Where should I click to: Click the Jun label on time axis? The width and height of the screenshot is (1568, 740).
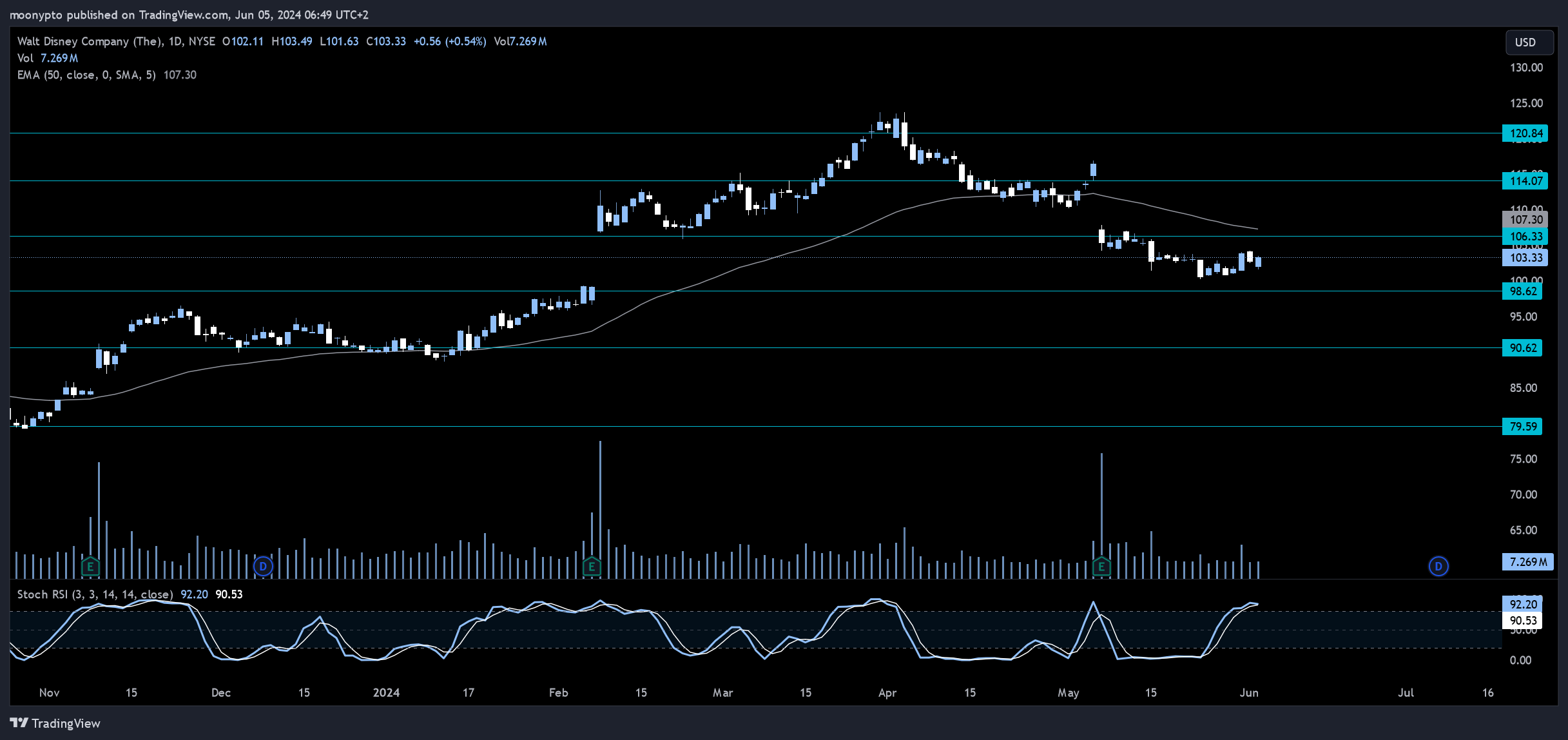click(x=1249, y=692)
